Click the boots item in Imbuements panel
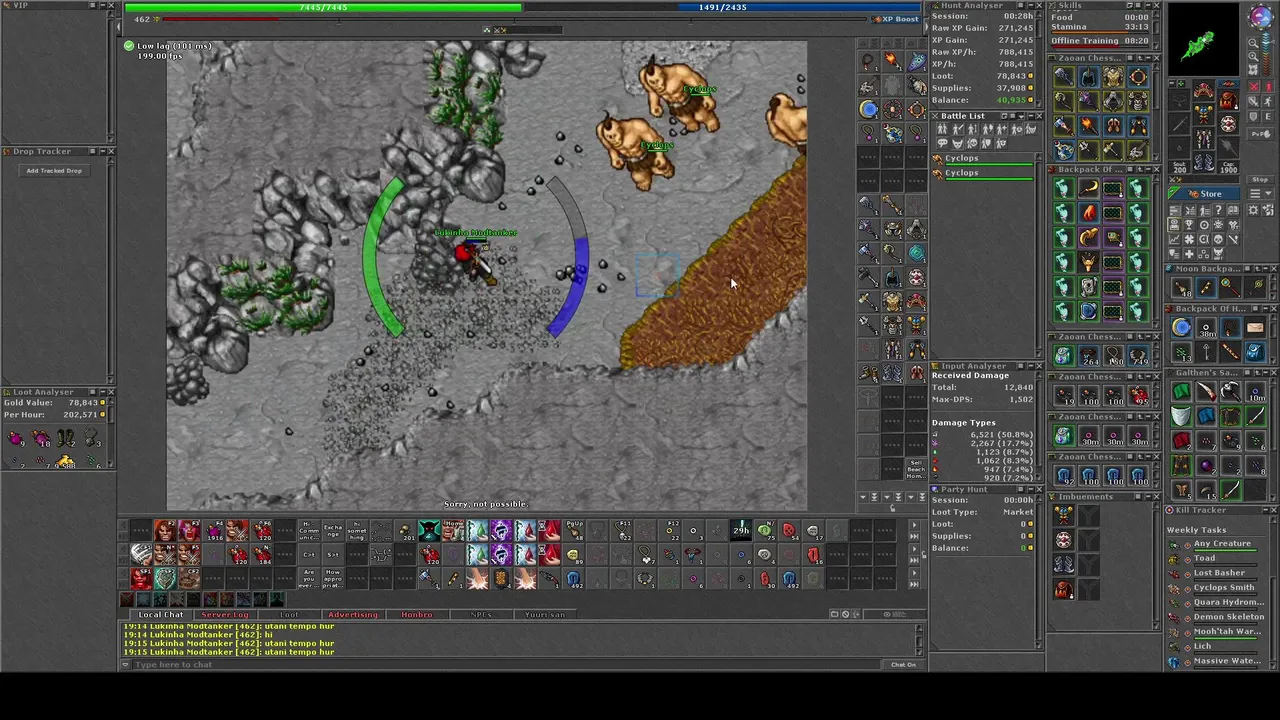This screenshot has height=720, width=1280. tap(1064, 564)
